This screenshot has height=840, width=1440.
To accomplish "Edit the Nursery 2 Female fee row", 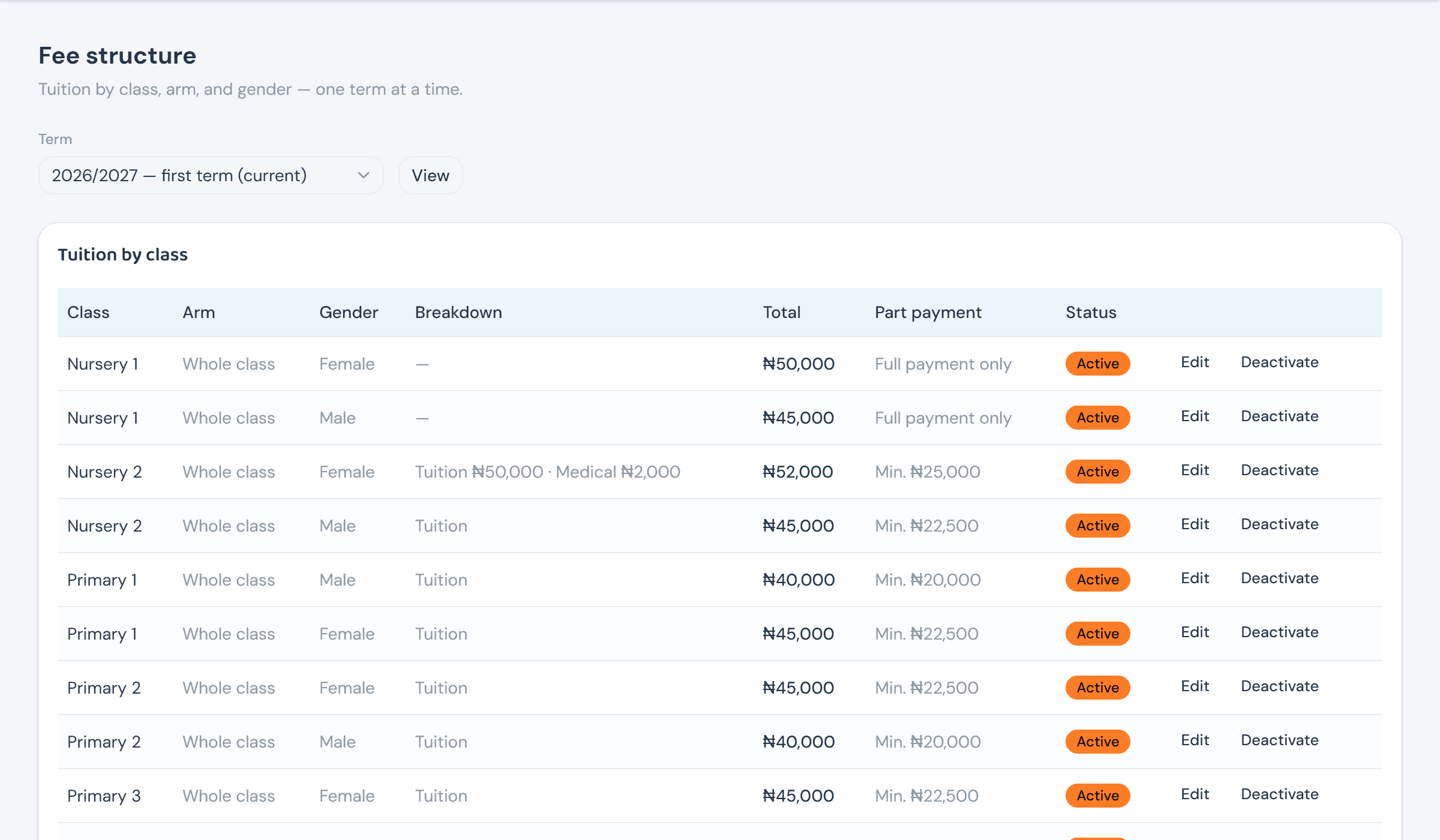I will point(1195,470).
